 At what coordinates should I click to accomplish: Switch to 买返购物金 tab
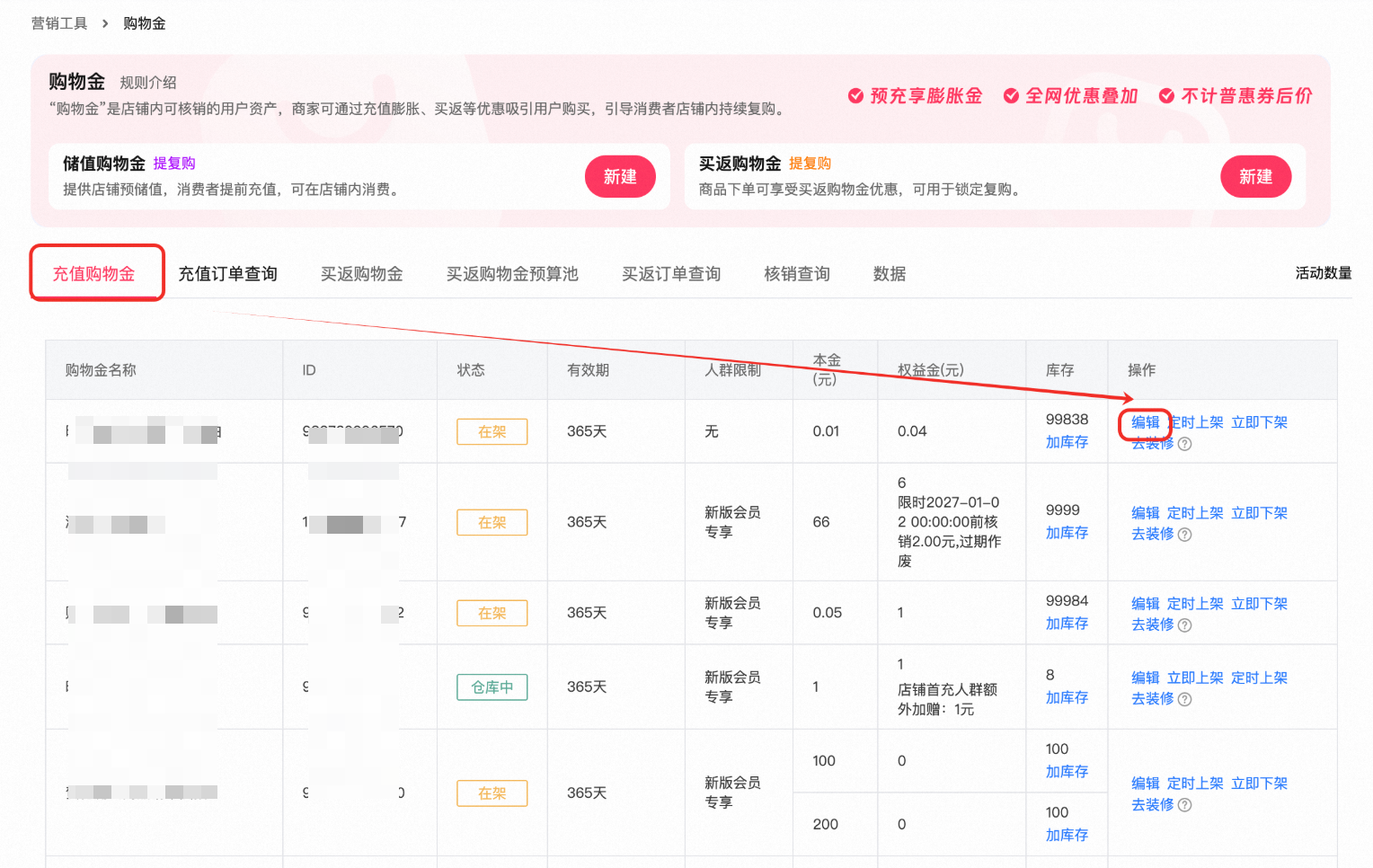(x=362, y=274)
